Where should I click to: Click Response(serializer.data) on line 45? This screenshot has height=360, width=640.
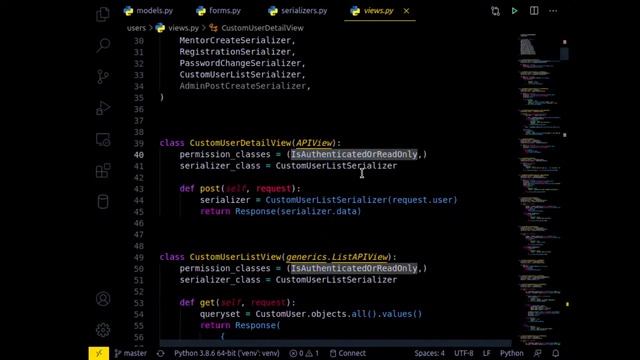pos(298,212)
